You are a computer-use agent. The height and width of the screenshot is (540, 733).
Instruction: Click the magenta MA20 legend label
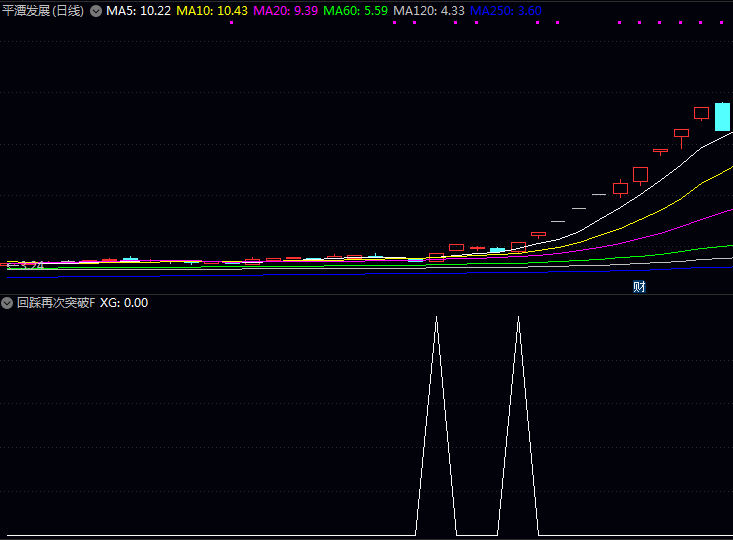click(286, 11)
